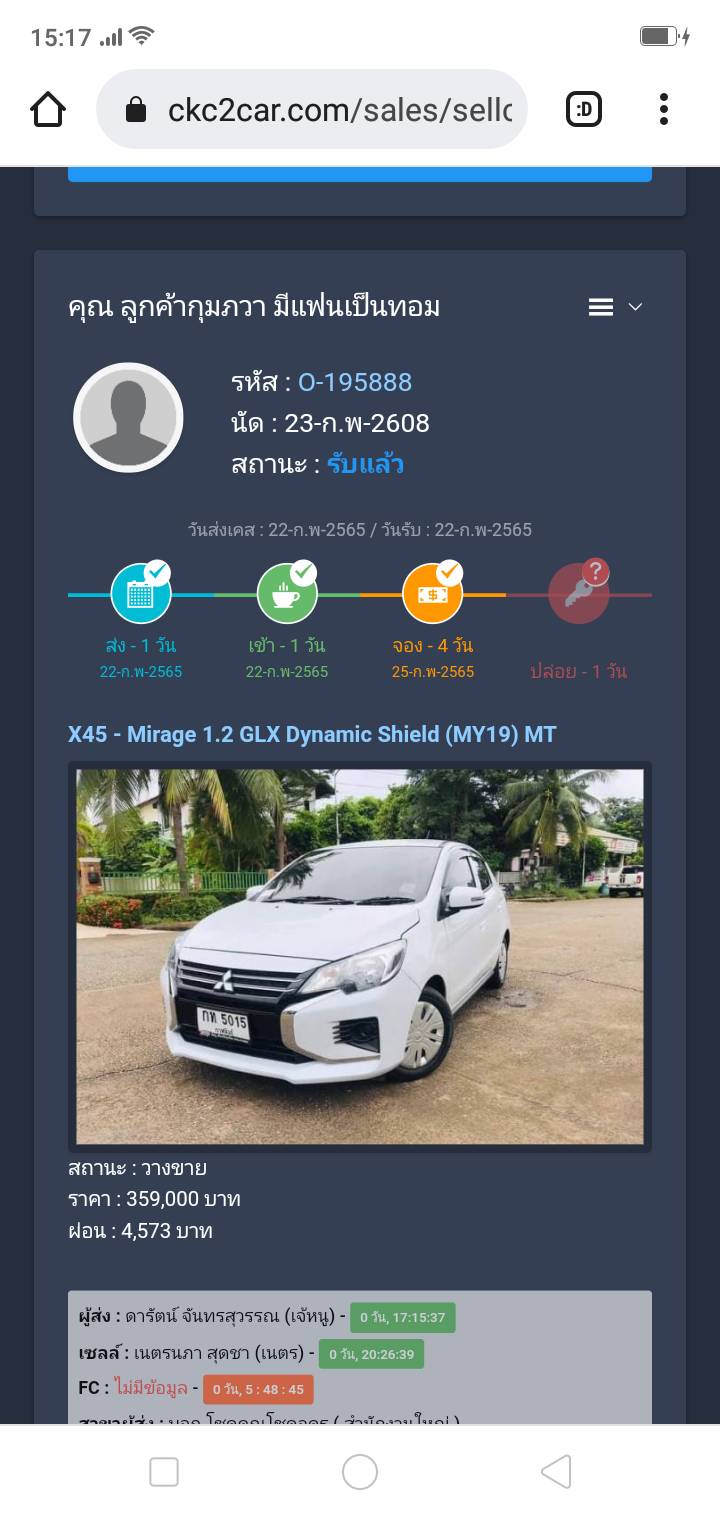Open the browser tab switcher icon
The width and height of the screenshot is (720, 1520).
(584, 109)
